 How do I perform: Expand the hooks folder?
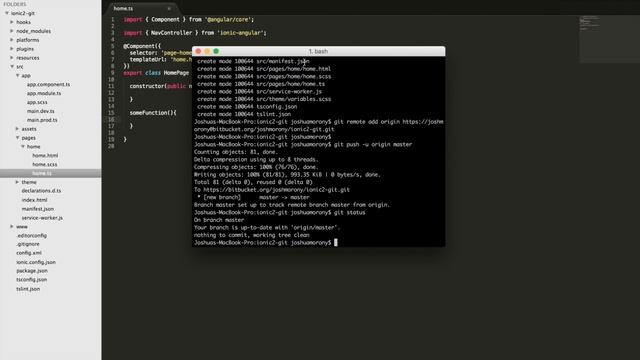click(x=12, y=22)
